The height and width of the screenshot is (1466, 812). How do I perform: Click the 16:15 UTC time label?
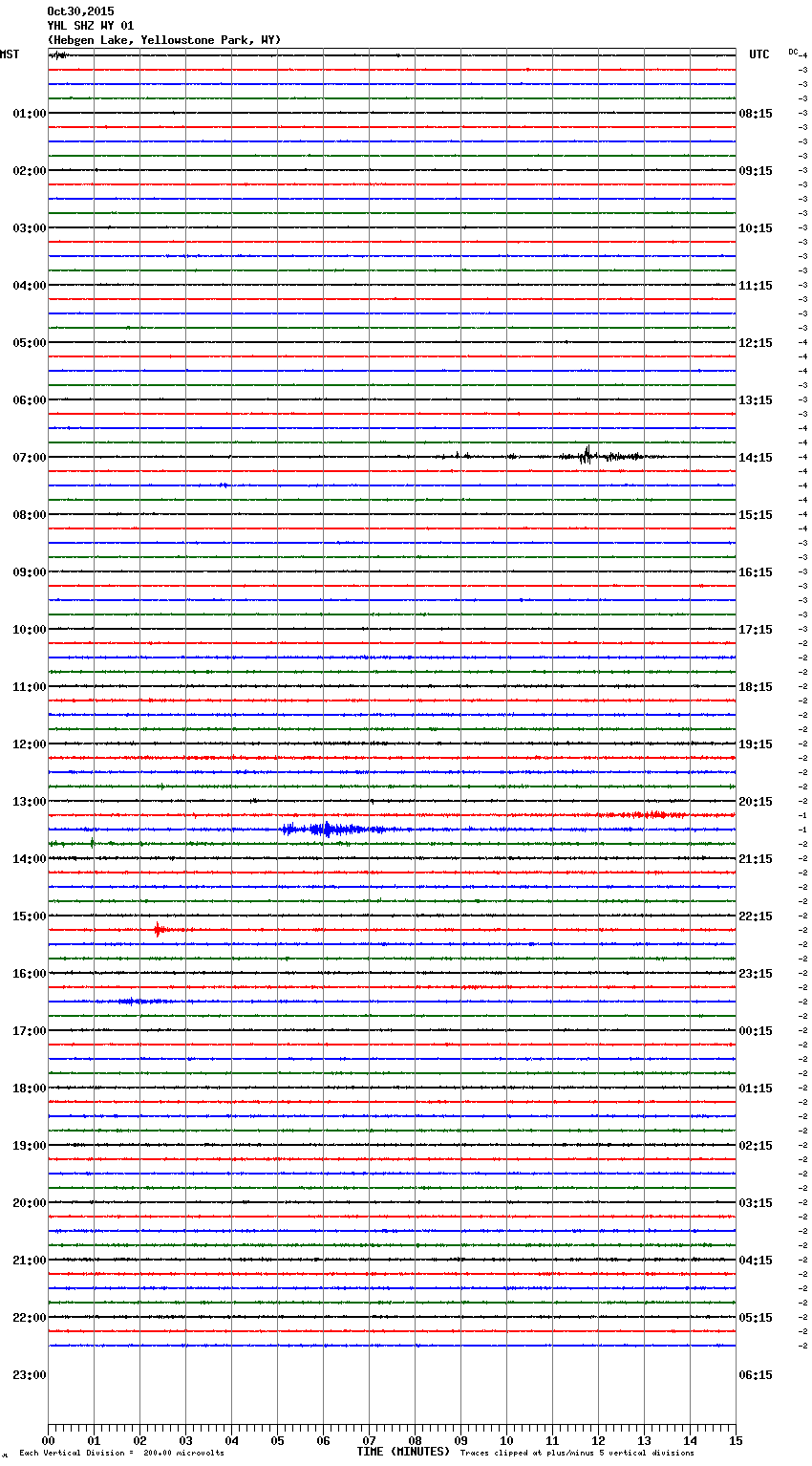[x=756, y=572]
